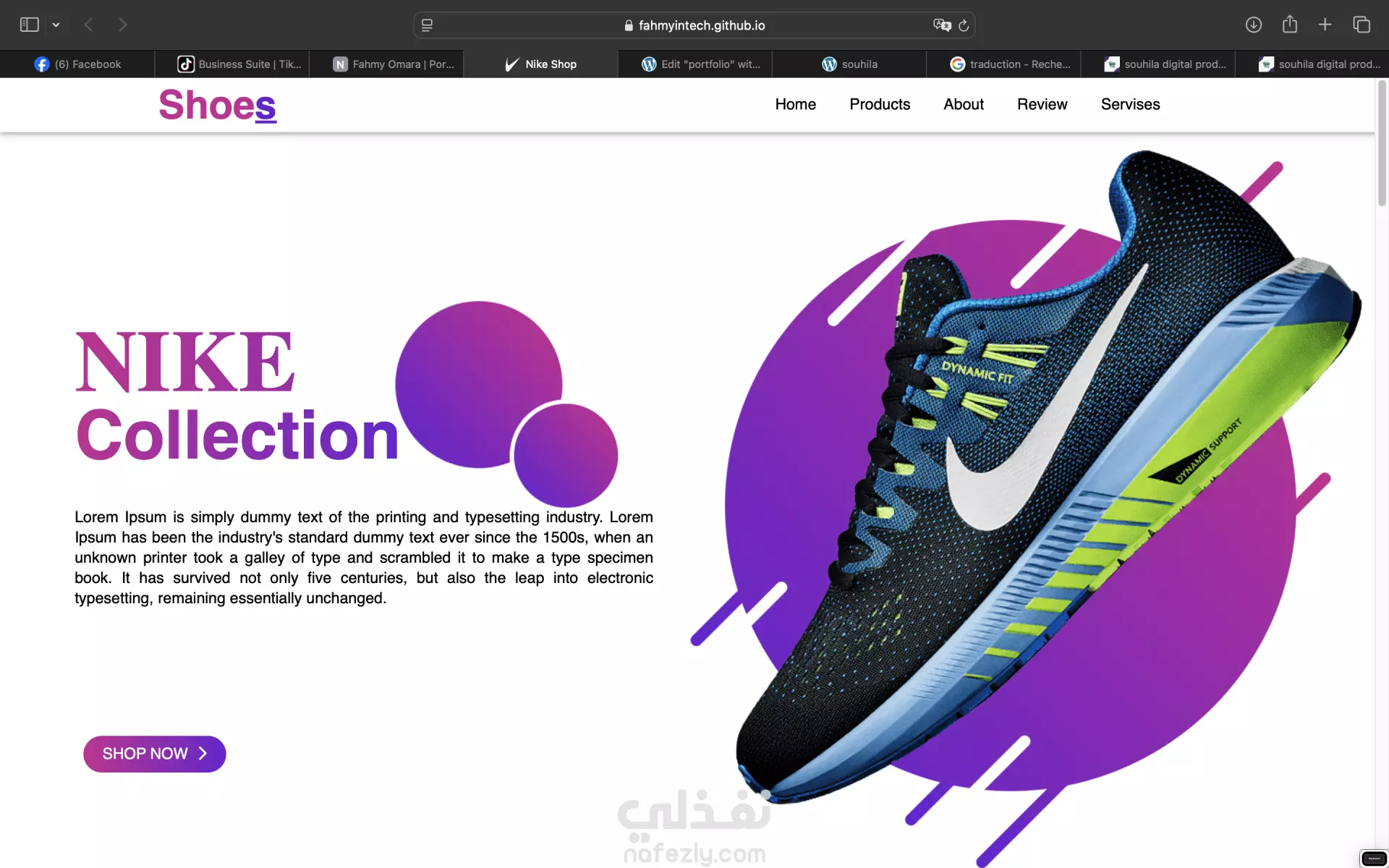
Task: Open a new tab with plus icon
Action: click(1325, 25)
